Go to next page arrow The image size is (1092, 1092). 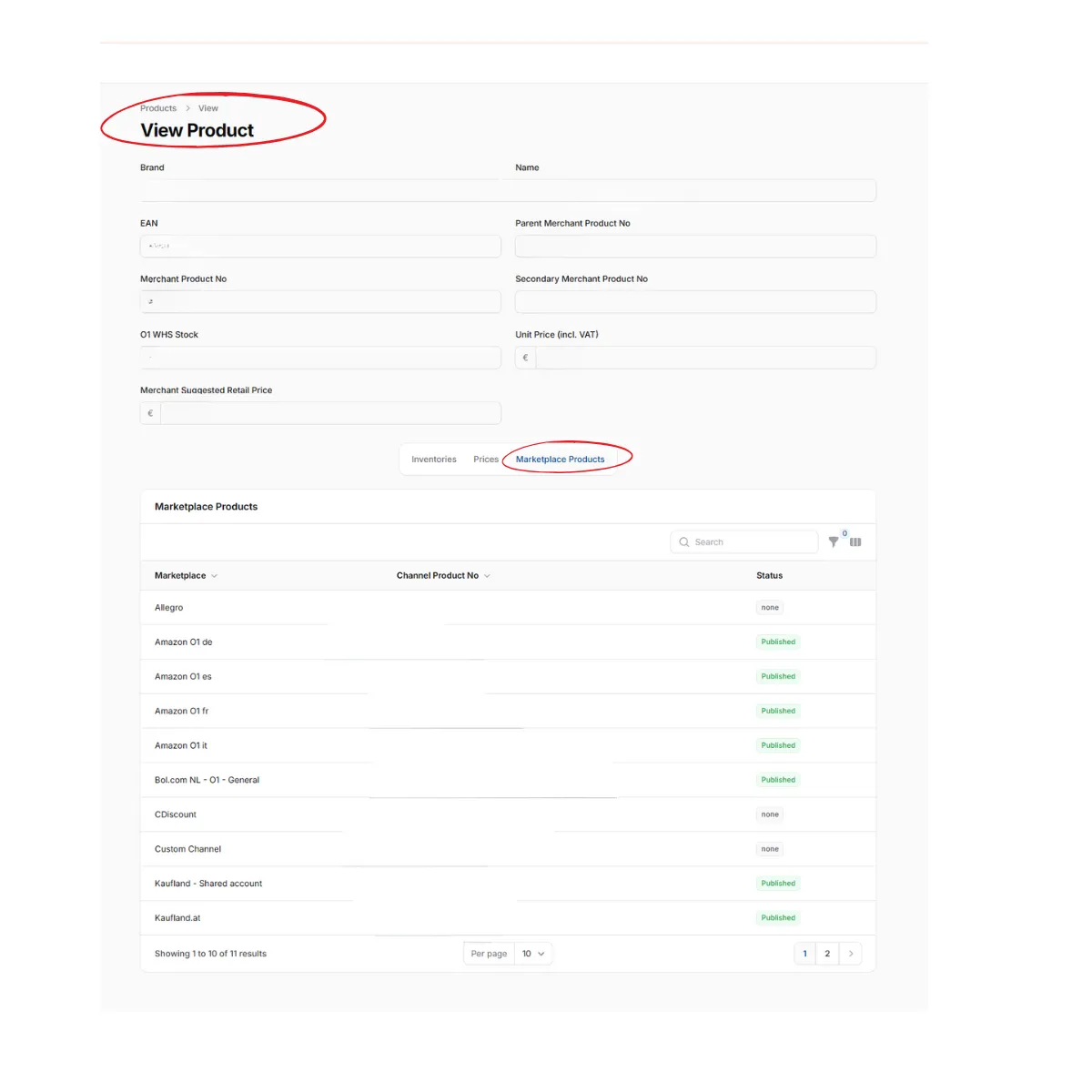point(851,954)
